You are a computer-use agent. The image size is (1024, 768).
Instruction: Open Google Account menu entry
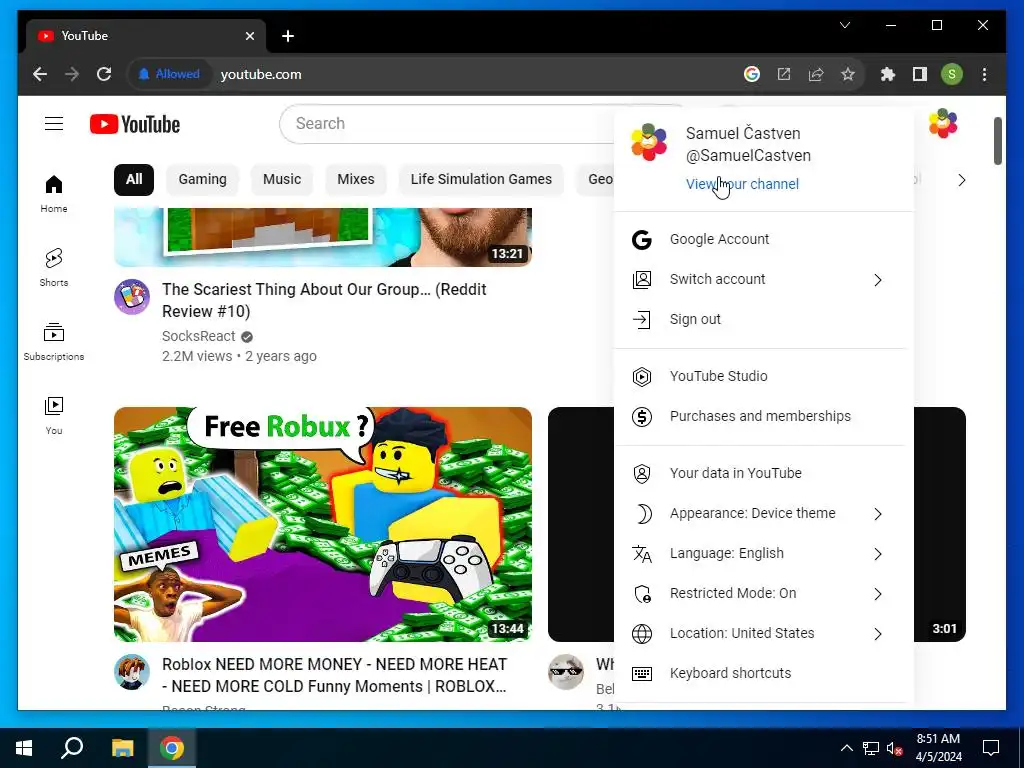pyautogui.click(x=761, y=240)
